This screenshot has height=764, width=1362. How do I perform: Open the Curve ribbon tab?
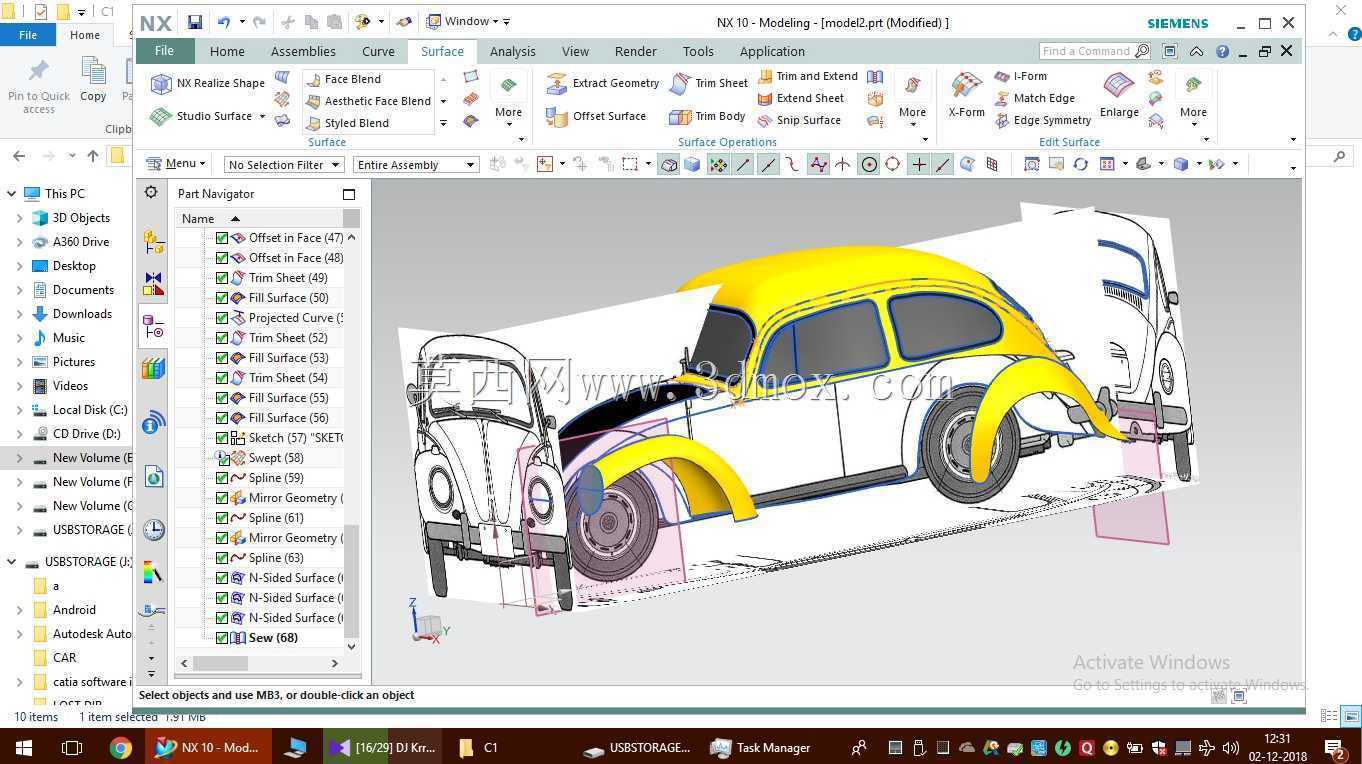(x=378, y=52)
